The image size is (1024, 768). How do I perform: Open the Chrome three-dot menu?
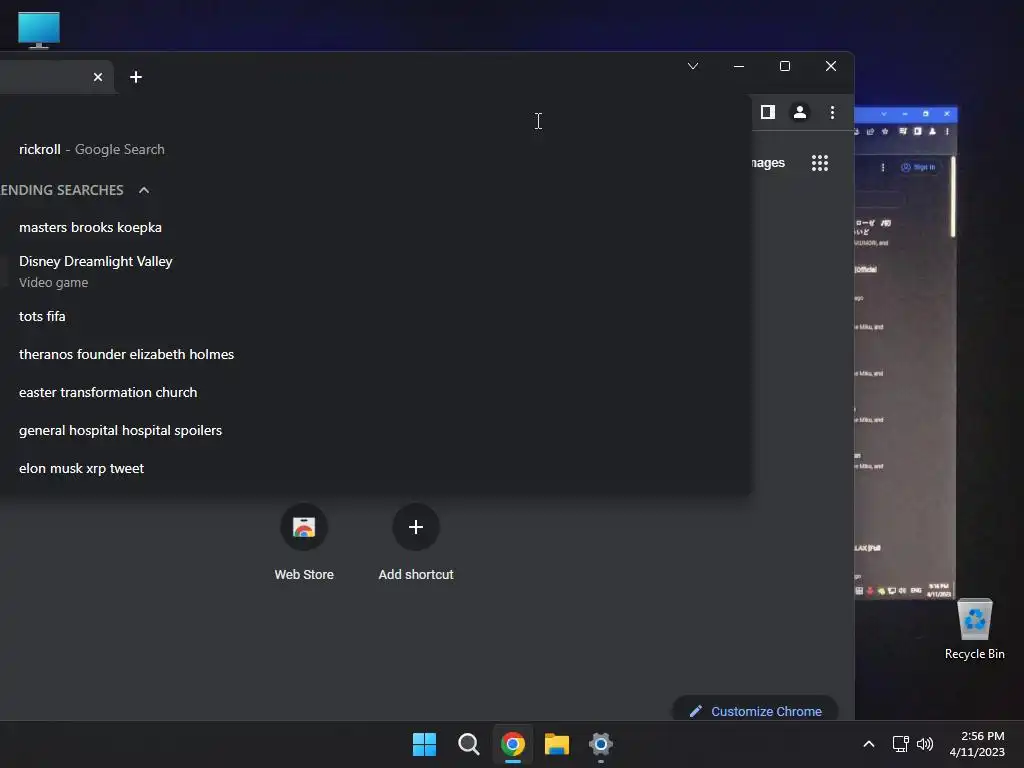pyautogui.click(x=832, y=112)
